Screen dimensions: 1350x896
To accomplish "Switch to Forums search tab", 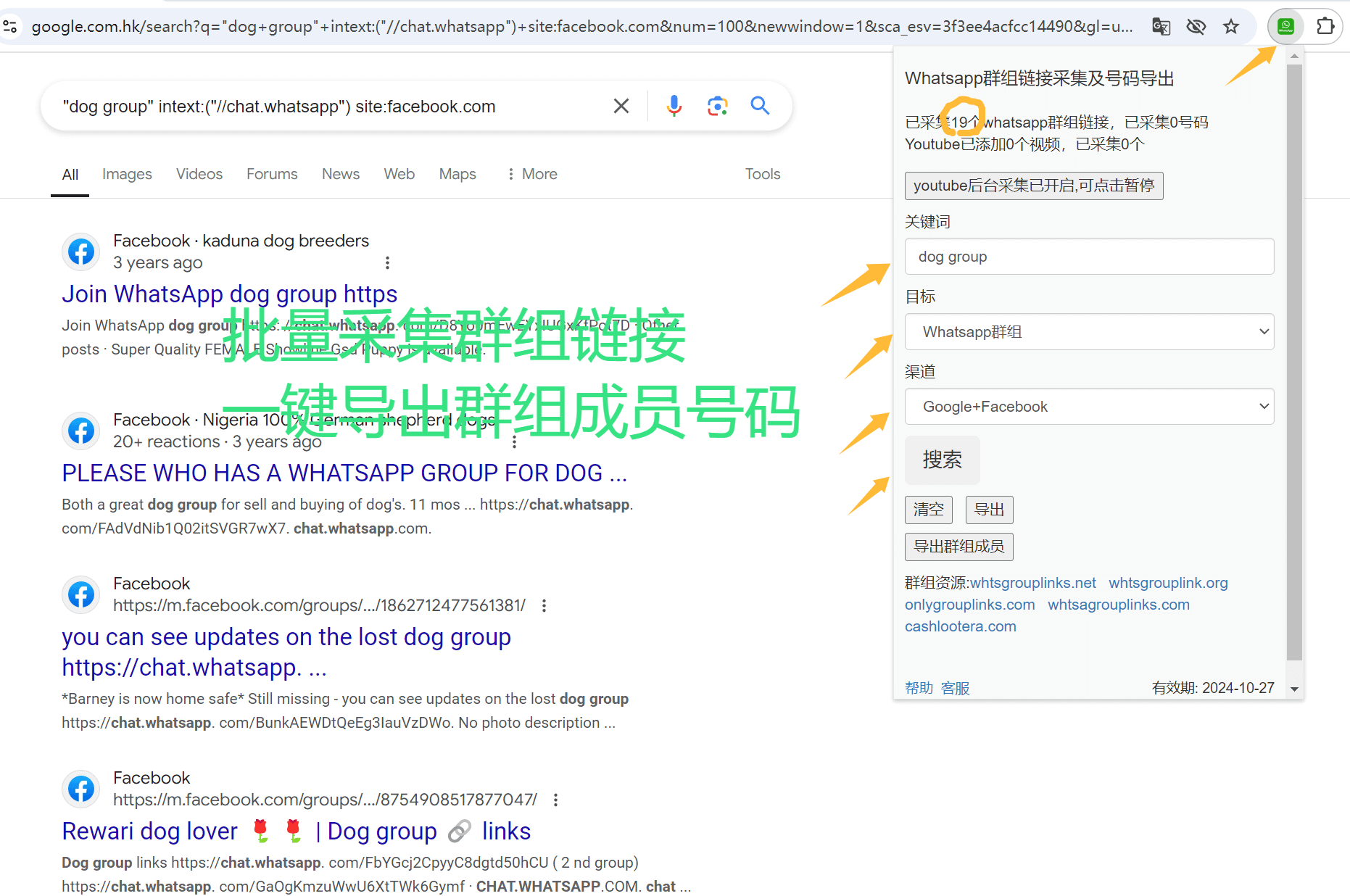I will (272, 174).
